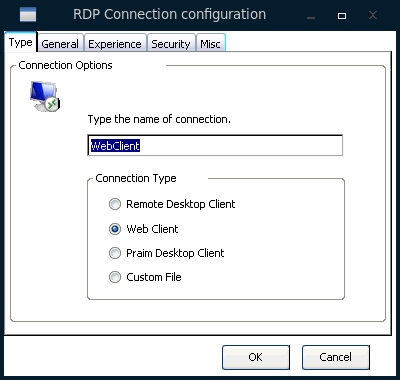Go to the Security tab
The image size is (400, 380).
tap(171, 44)
